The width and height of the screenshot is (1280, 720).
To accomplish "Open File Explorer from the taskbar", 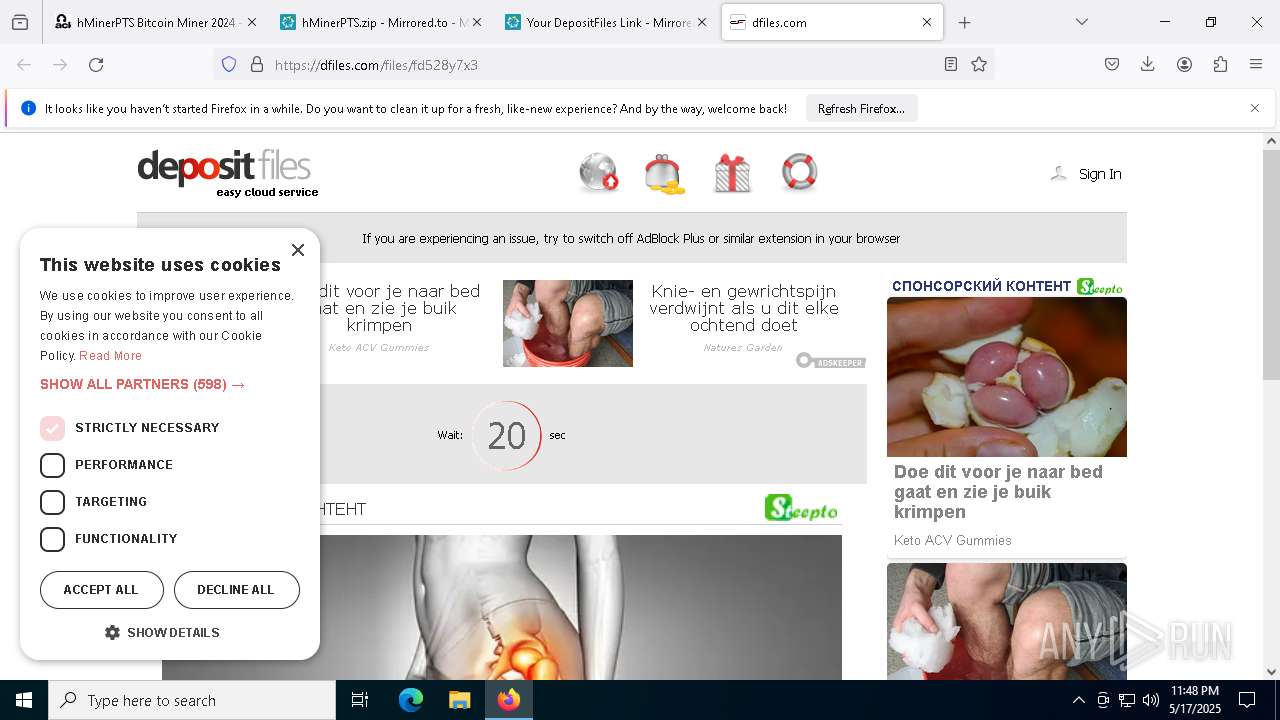I will (x=459, y=700).
